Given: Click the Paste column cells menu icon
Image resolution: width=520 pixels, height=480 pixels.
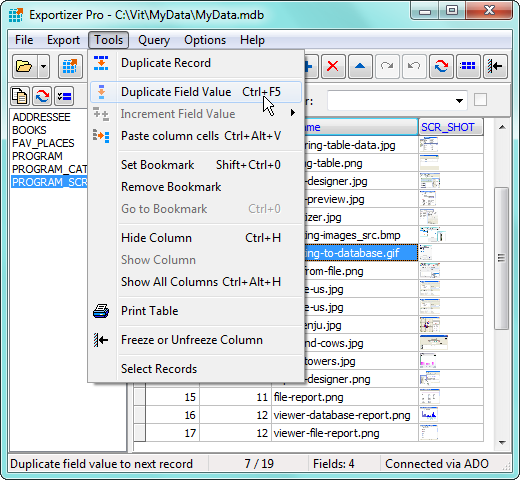Looking at the screenshot, I should [x=101, y=136].
